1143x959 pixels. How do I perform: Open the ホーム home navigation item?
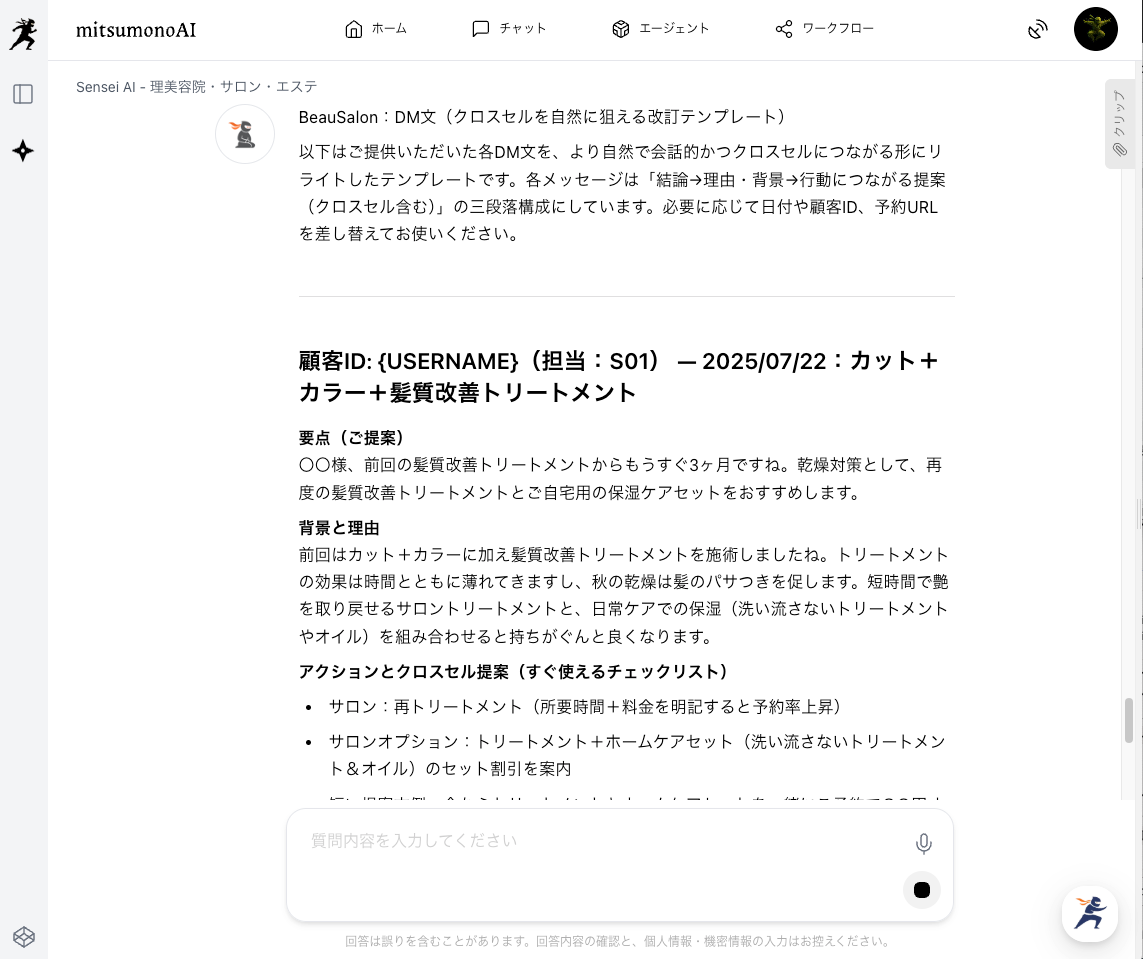pyautogui.click(x=375, y=29)
